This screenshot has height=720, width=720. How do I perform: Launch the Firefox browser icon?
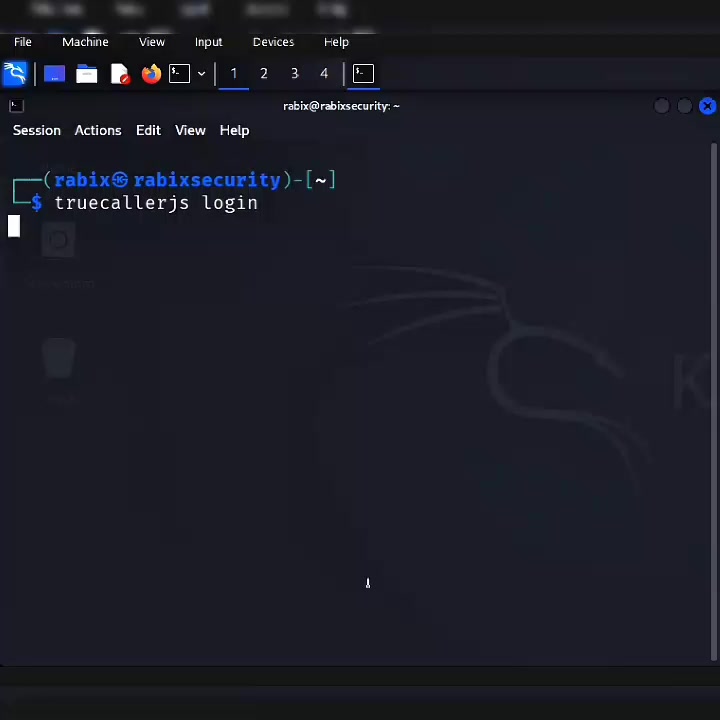[151, 73]
